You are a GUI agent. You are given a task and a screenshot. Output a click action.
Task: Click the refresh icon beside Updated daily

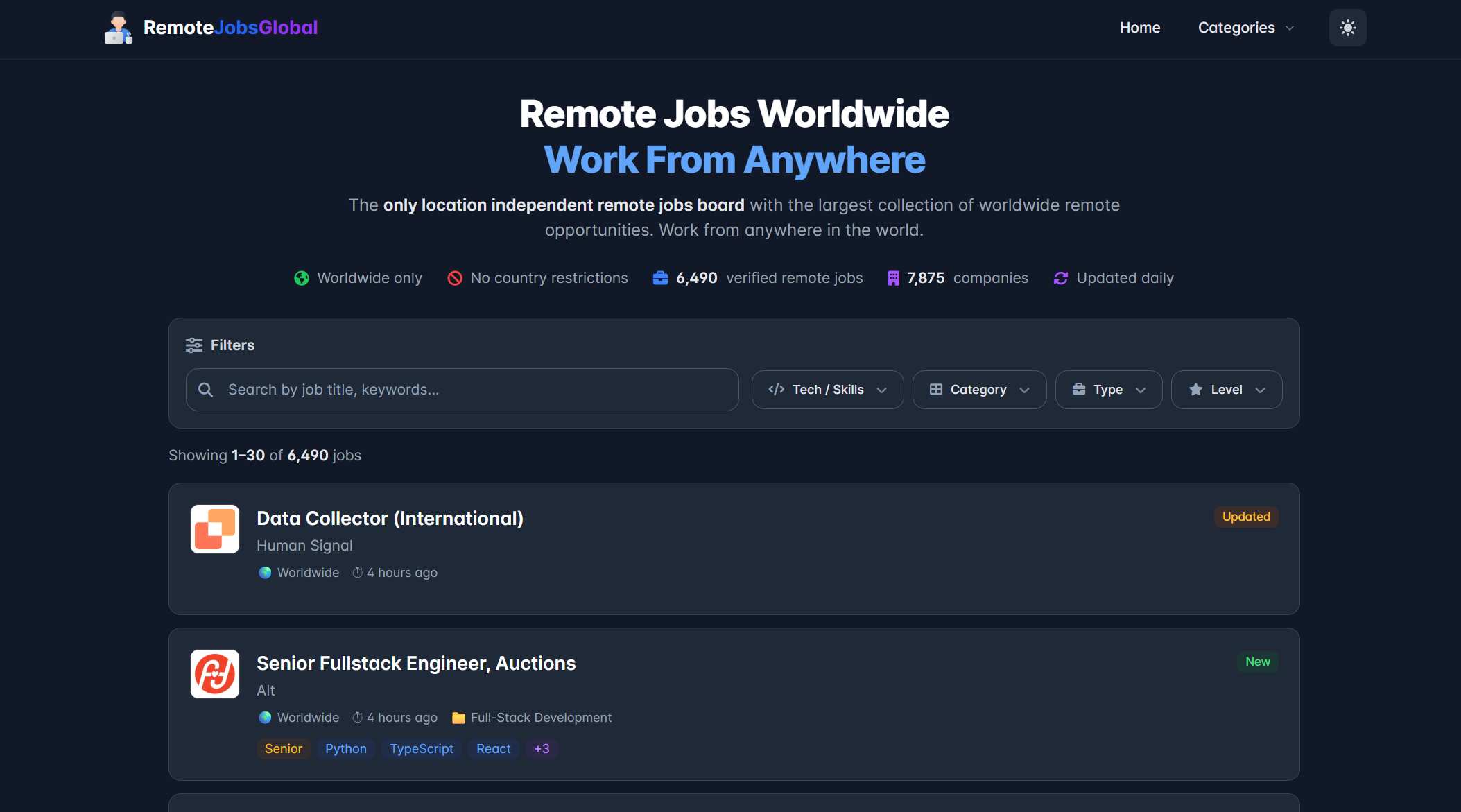(1060, 277)
